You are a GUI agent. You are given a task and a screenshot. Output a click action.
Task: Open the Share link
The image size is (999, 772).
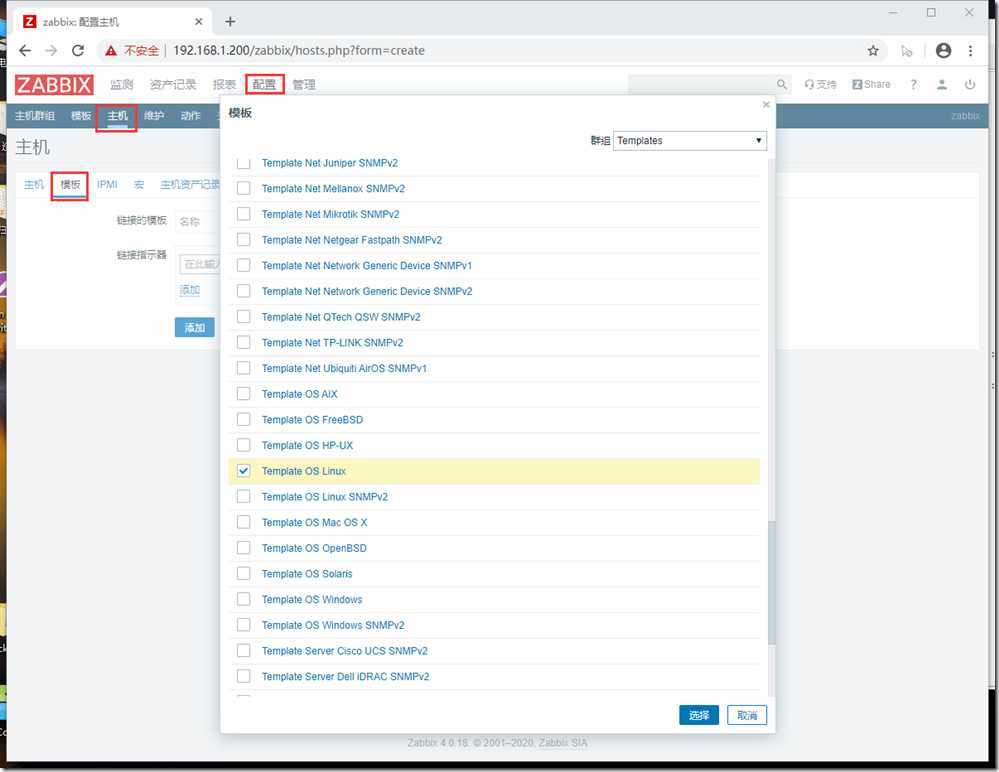coord(871,84)
